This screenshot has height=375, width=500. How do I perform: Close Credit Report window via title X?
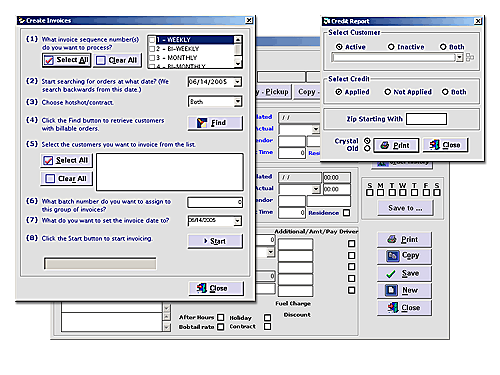pos(478,21)
